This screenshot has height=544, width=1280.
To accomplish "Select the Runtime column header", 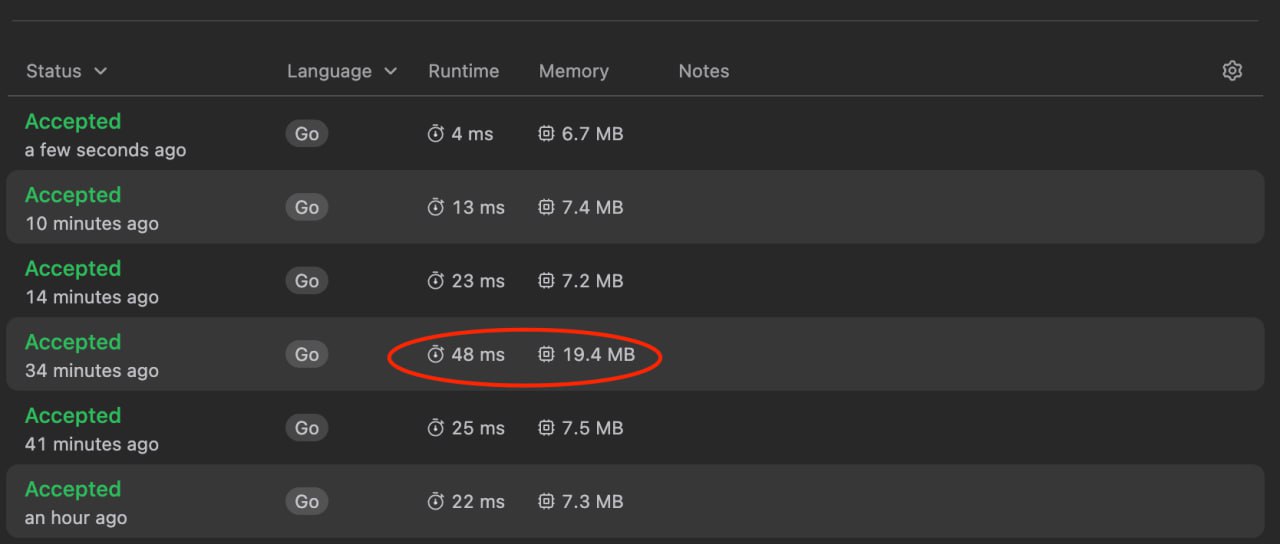I will [x=464, y=71].
